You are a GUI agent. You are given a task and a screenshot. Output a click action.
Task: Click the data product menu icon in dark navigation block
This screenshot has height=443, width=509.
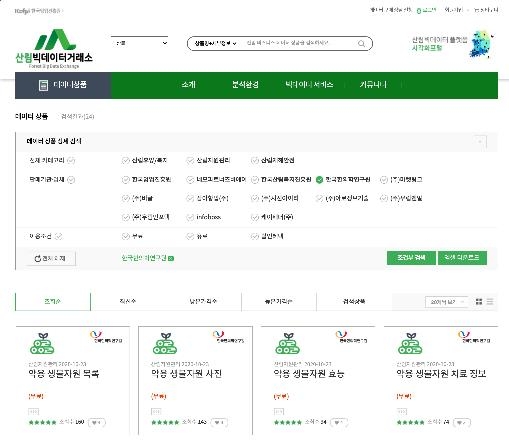(43, 85)
